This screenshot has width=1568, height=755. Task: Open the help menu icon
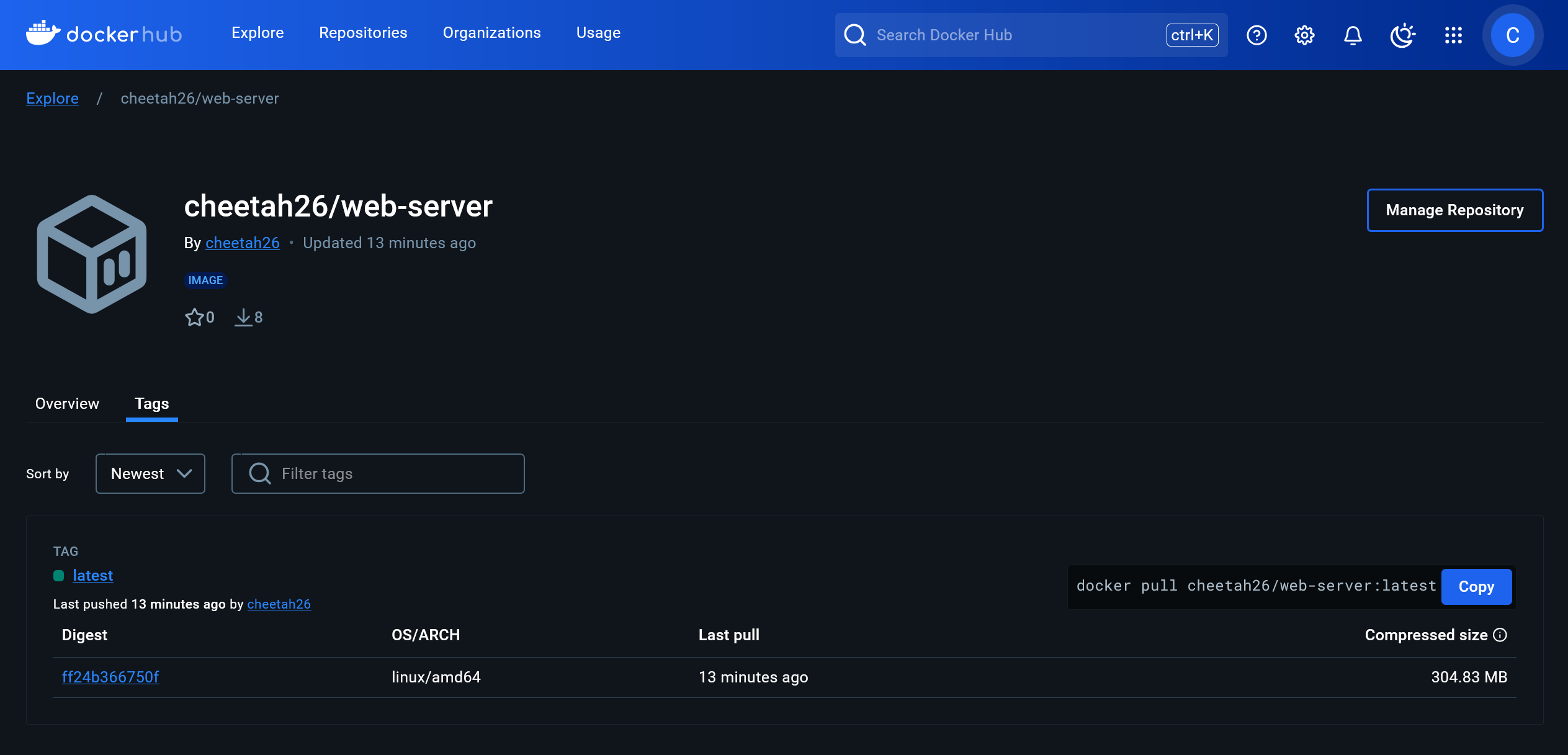pos(1257,35)
